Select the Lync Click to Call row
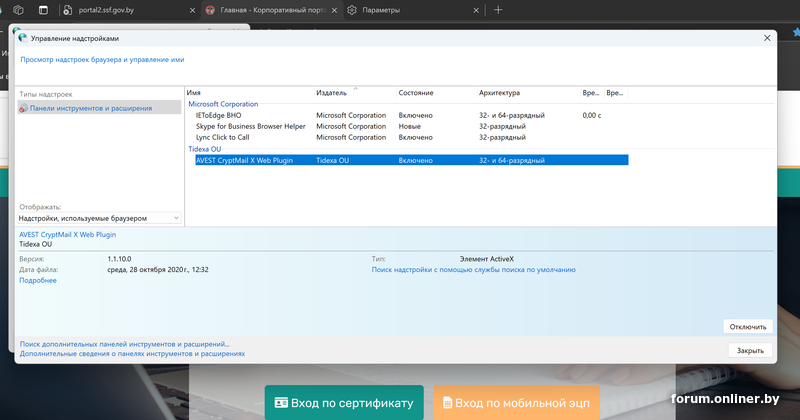The image size is (800, 420). point(411,137)
